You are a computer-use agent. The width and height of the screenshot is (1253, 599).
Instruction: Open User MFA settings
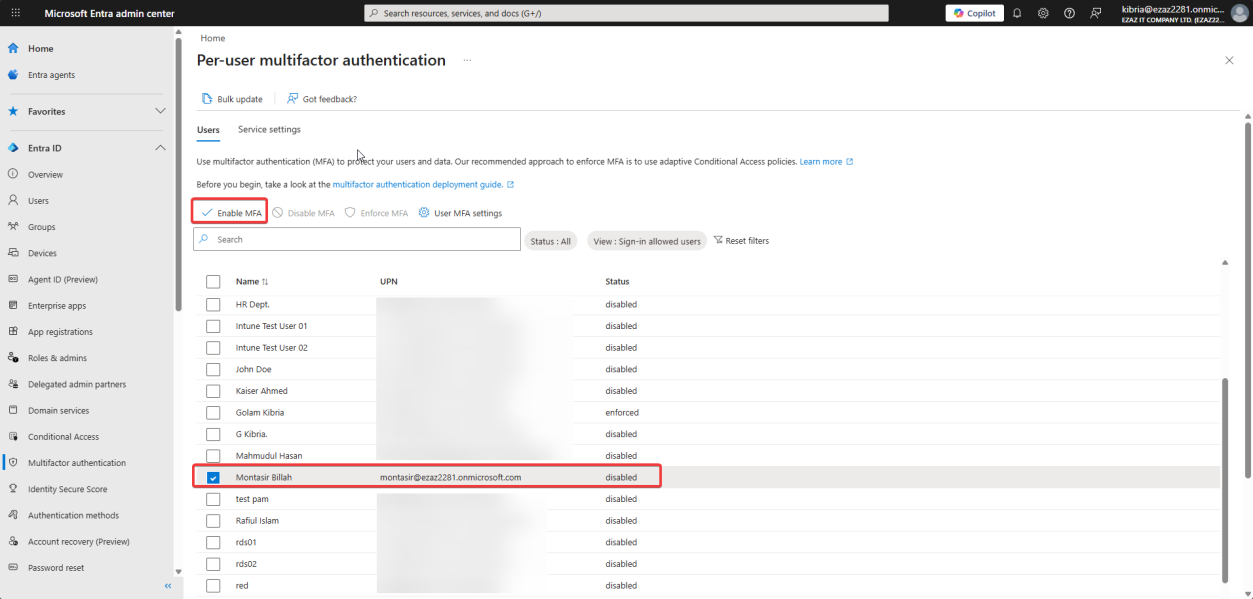(460, 213)
